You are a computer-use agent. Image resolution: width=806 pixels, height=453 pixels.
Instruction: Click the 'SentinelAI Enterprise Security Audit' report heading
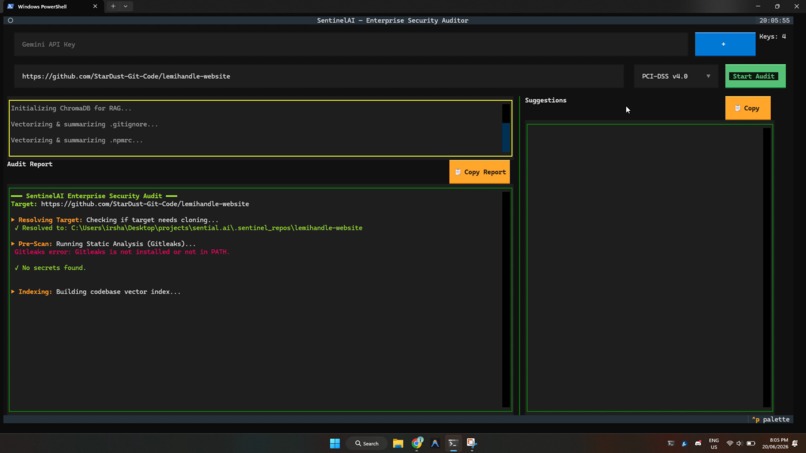(94, 196)
